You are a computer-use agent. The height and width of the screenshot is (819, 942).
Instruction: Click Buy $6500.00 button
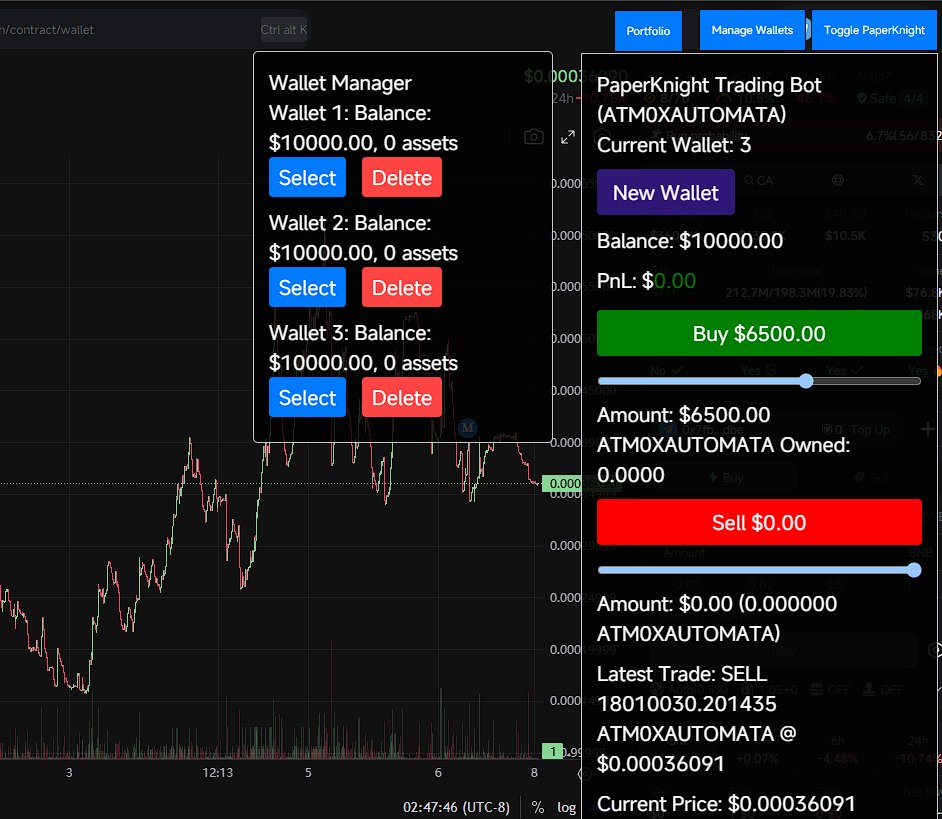point(759,333)
